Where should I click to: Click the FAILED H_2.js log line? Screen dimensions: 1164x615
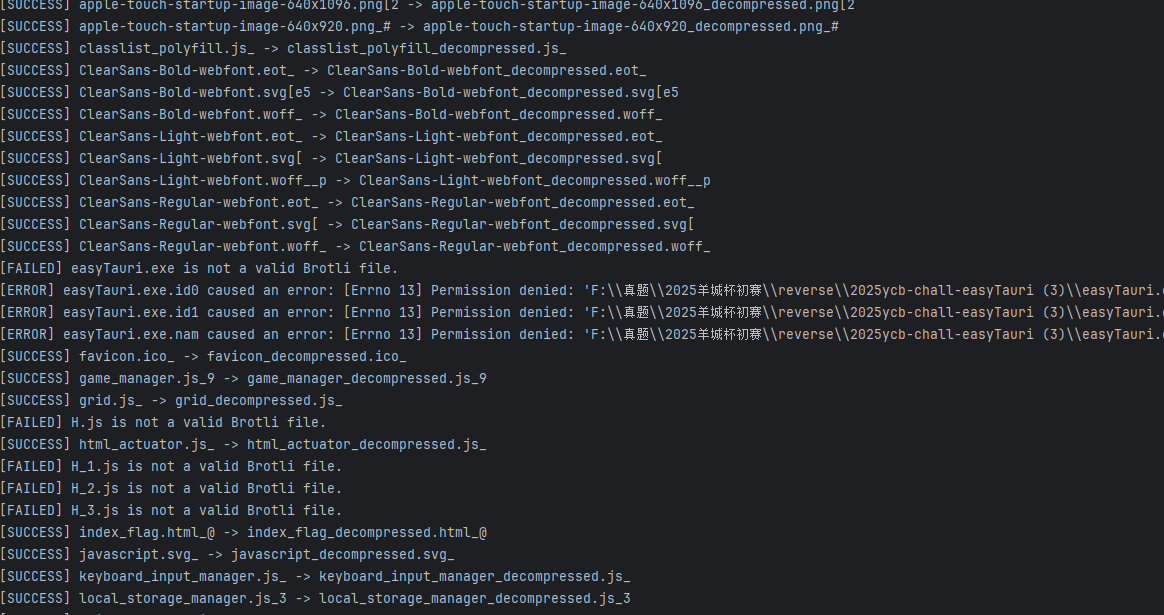(x=171, y=488)
